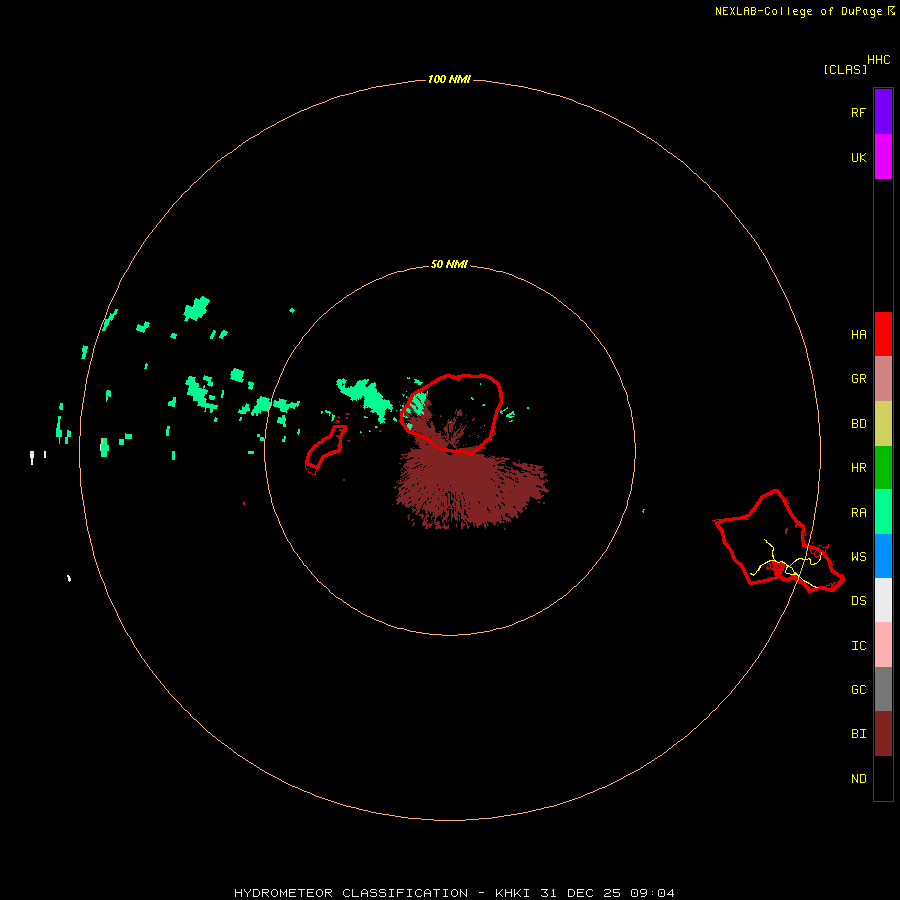Image resolution: width=900 pixels, height=900 pixels.
Task: Click the RA legend label
Action: coord(859,512)
